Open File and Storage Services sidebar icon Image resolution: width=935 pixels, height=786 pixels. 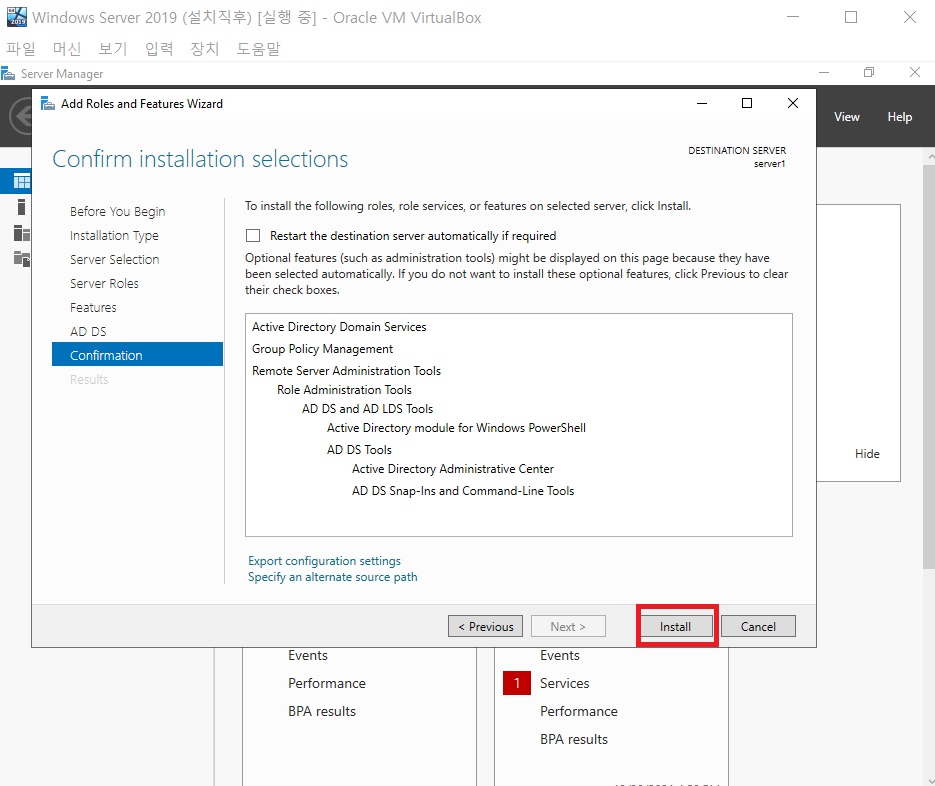pos(21,259)
